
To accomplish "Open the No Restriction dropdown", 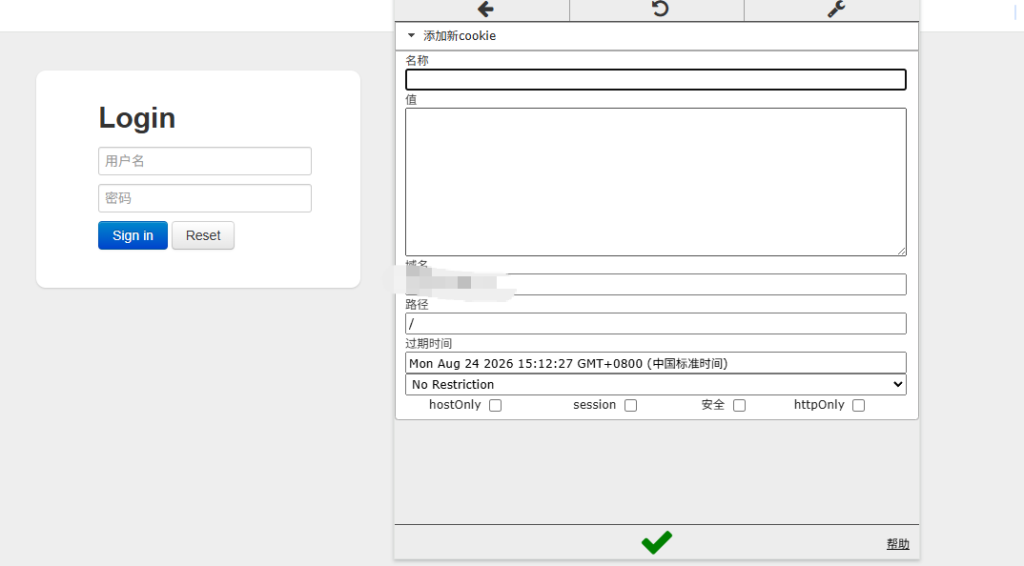I will click(x=655, y=385).
